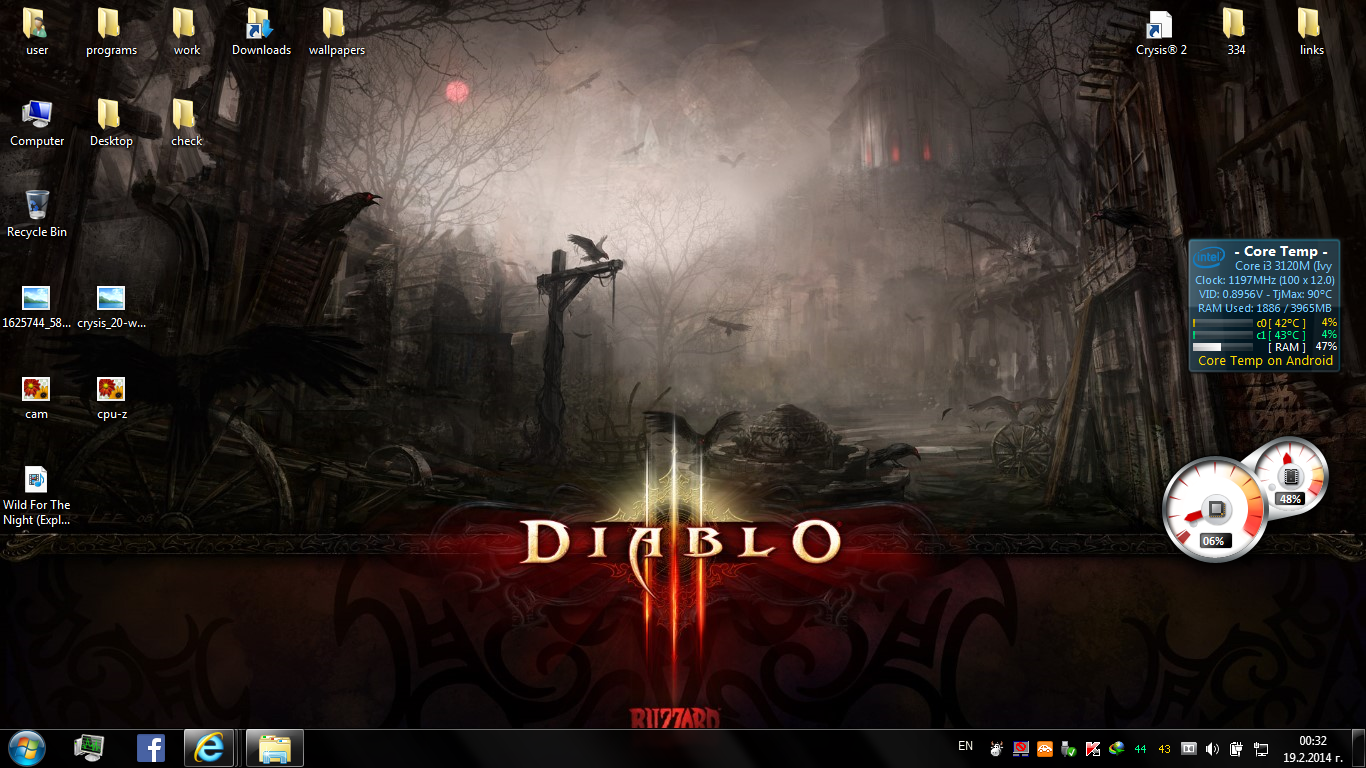Screen dimensions: 1366x768
Task: Select the 'work' desktop folder
Action: 186,31
